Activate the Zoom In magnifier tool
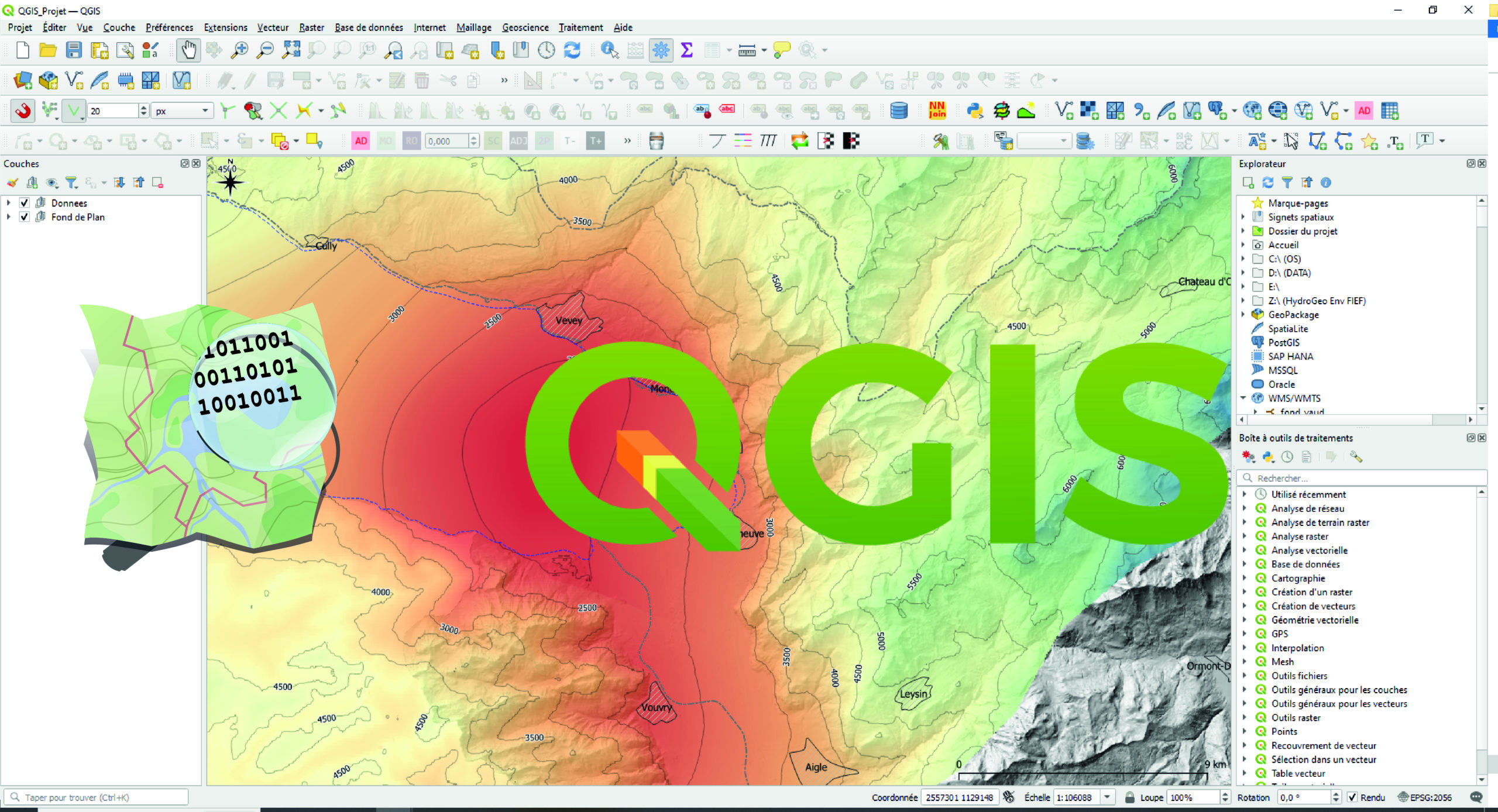This screenshot has width=1498, height=812. (239, 50)
